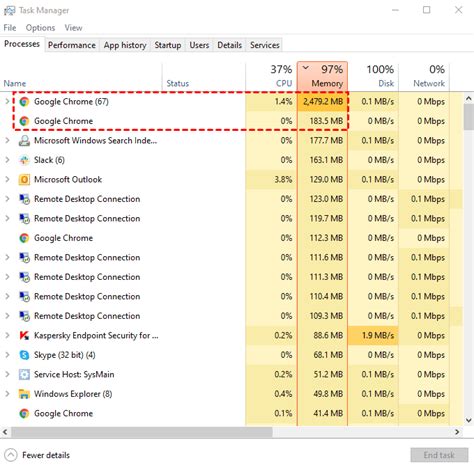This screenshot has width=474, height=472.
Task: Expand the Skype (32 bit) (4) group
Action: [7, 355]
